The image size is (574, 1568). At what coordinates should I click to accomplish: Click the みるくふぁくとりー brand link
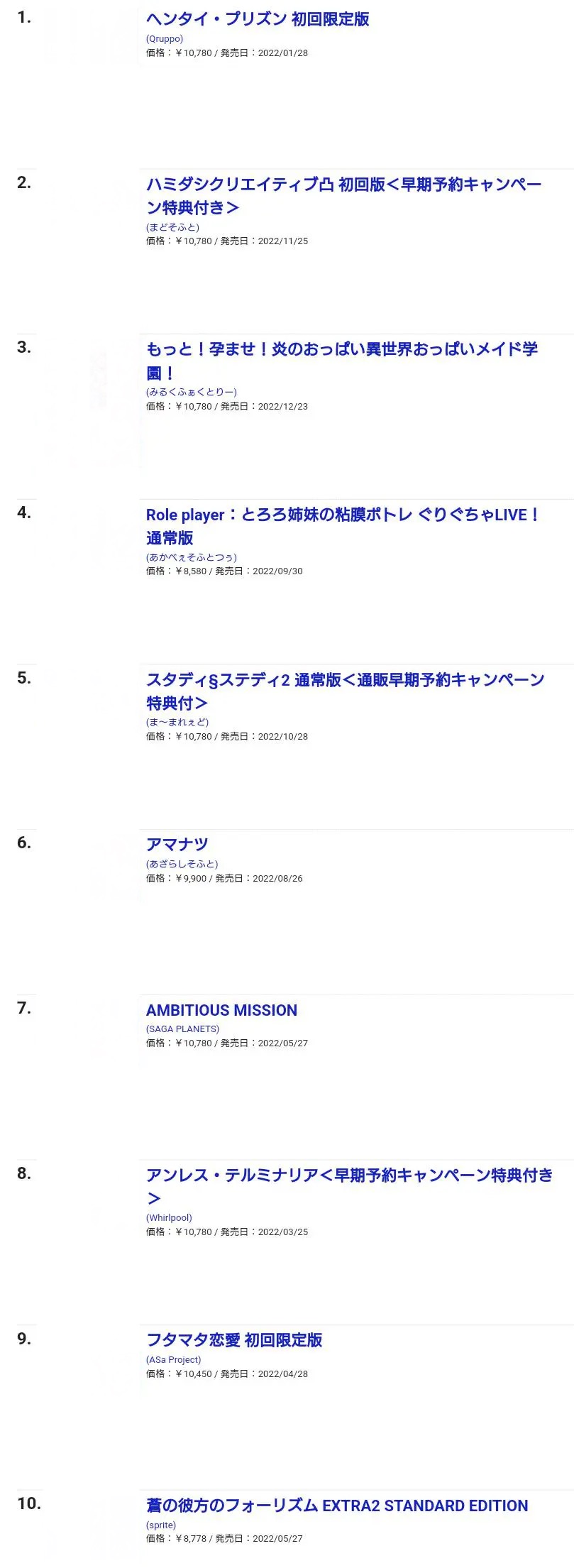192,392
